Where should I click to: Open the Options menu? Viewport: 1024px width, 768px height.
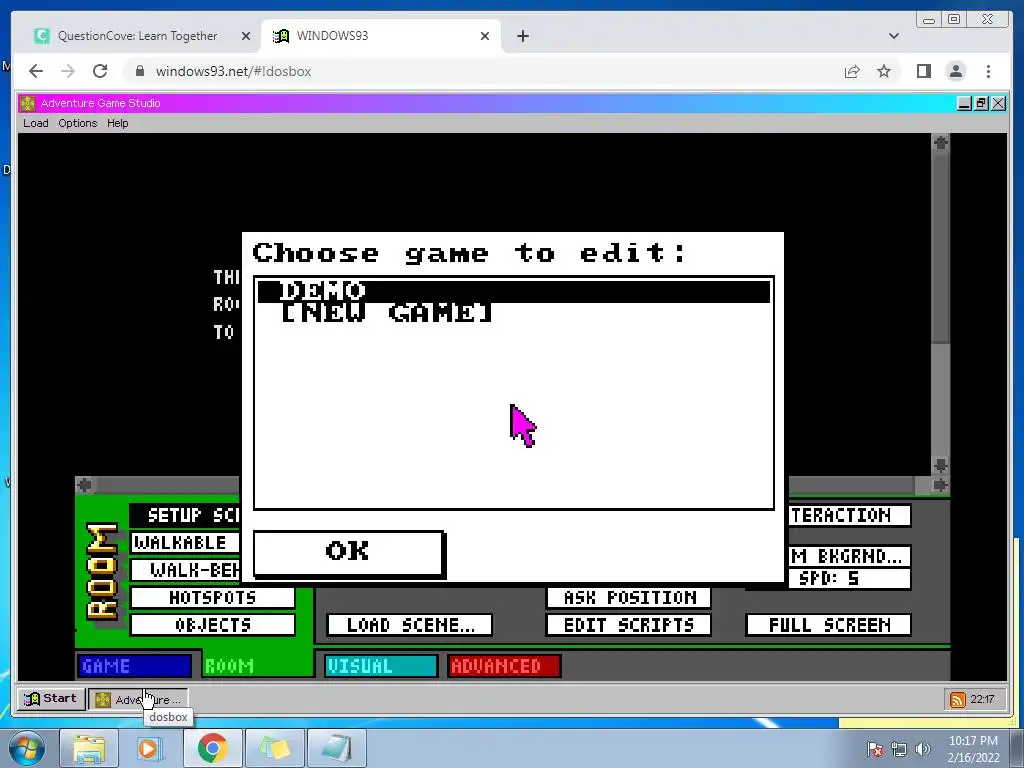point(78,123)
